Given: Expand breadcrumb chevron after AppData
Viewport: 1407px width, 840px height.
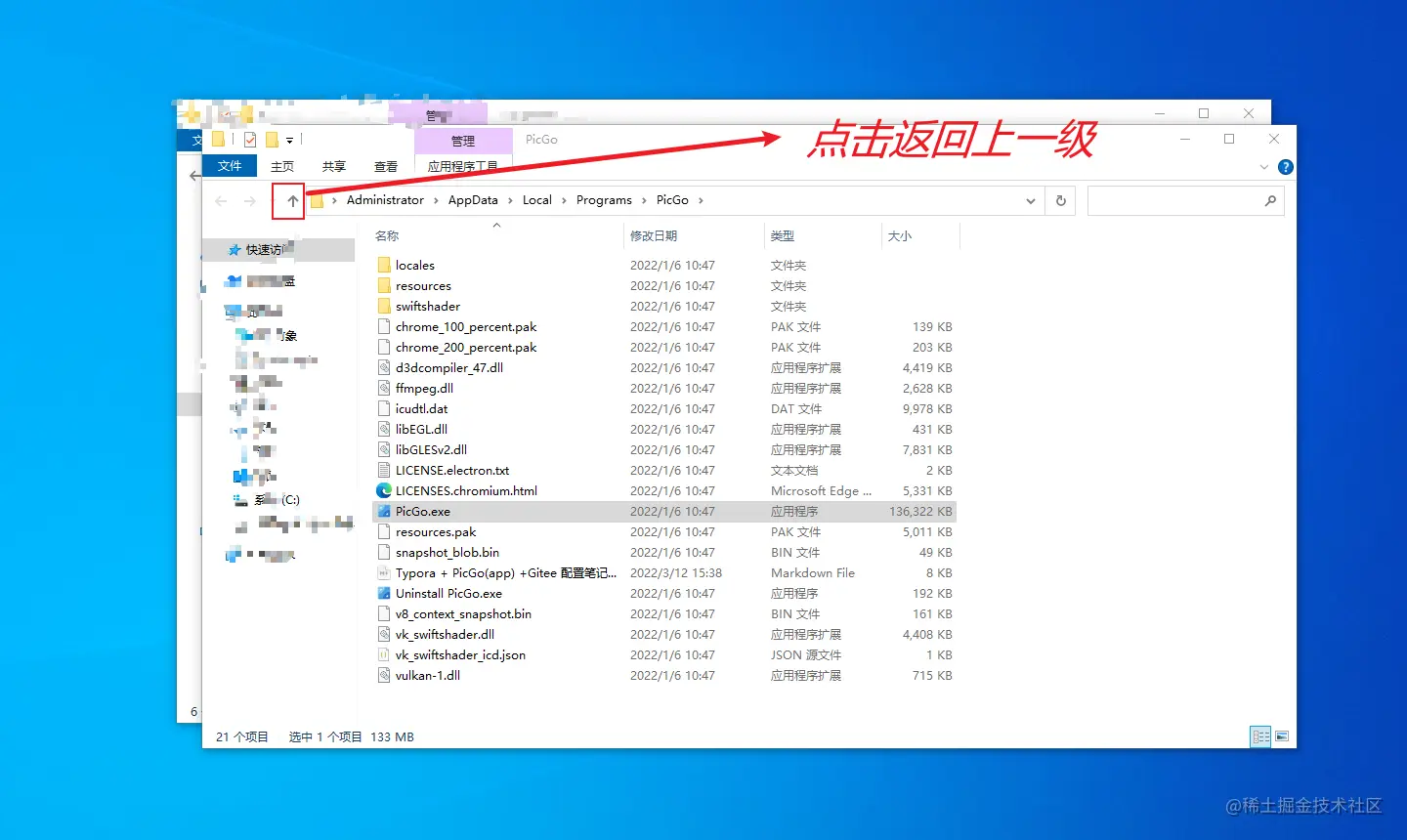Looking at the screenshot, I should [x=510, y=201].
